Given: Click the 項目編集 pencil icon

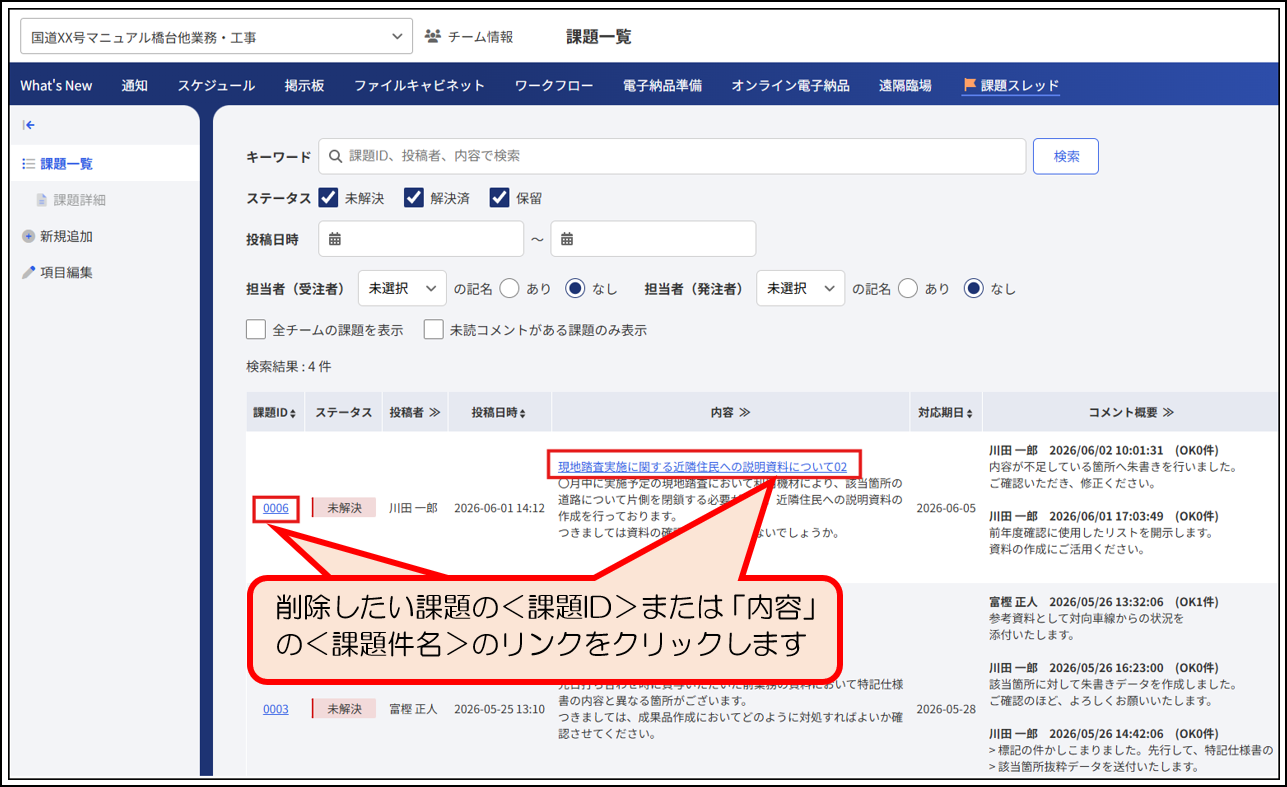Looking at the screenshot, I should coord(28,272).
